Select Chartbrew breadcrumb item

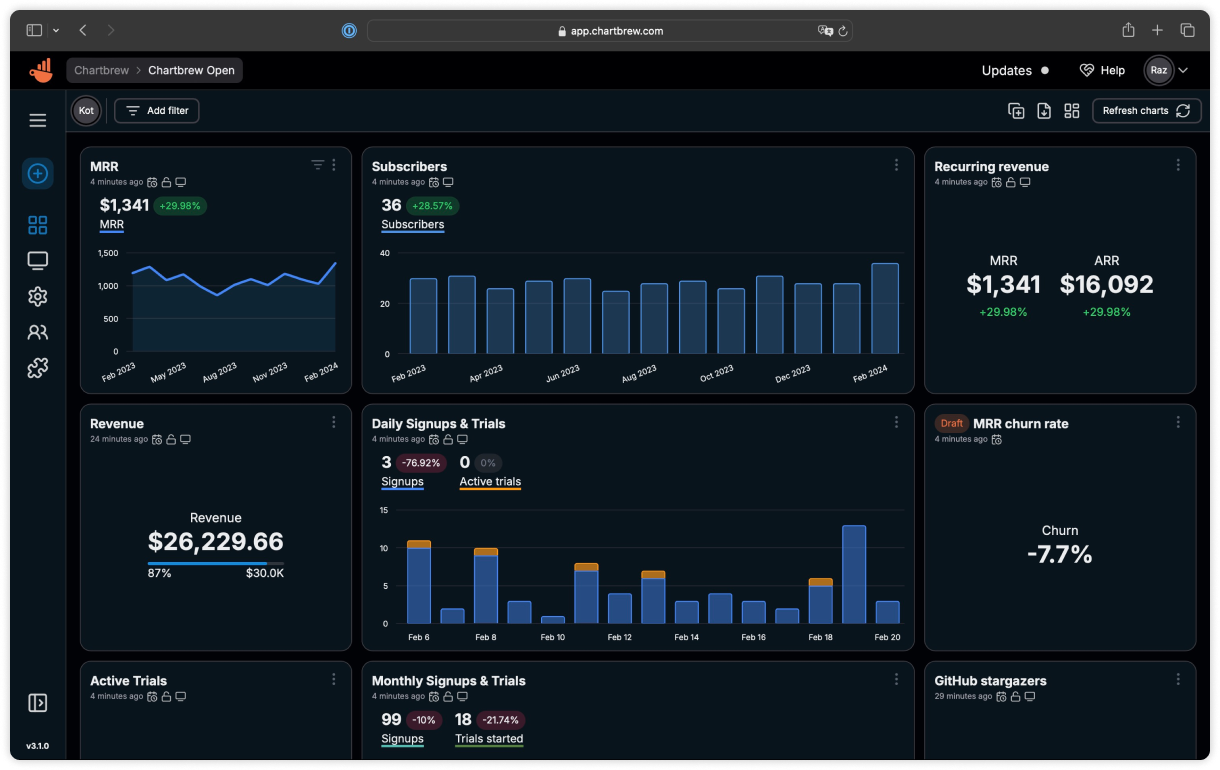point(101,71)
